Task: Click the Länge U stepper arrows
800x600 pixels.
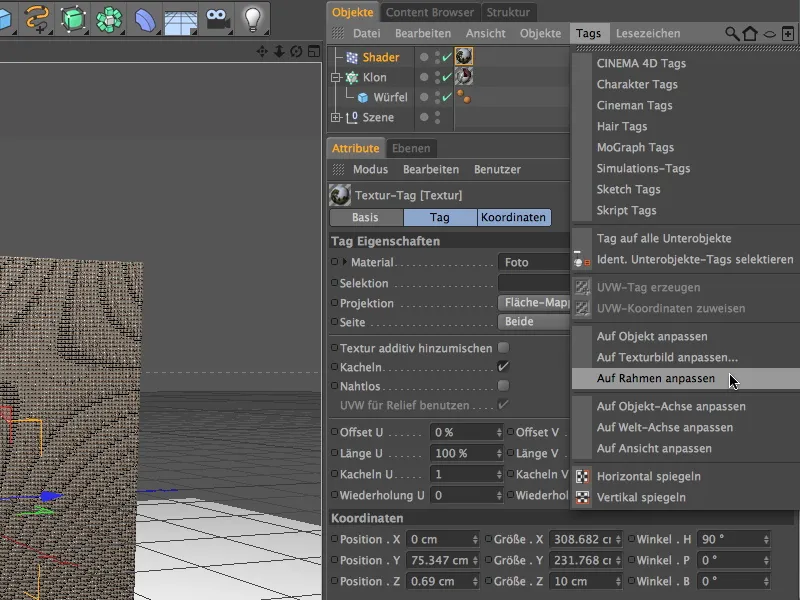Action: coord(499,453)
